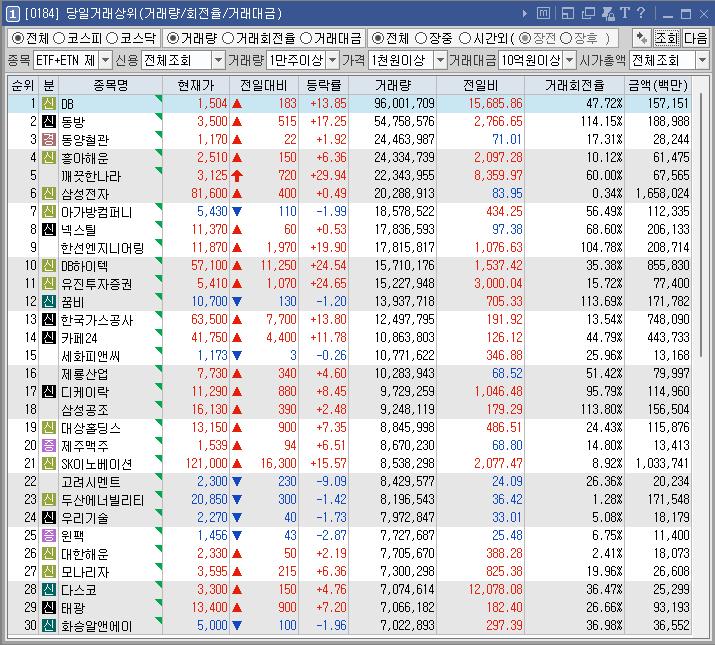The width and height of the screenshot is (715, 645).
Task: Open the 가격 1천원이상 dropdown
Action: click(x=440, y=60)
